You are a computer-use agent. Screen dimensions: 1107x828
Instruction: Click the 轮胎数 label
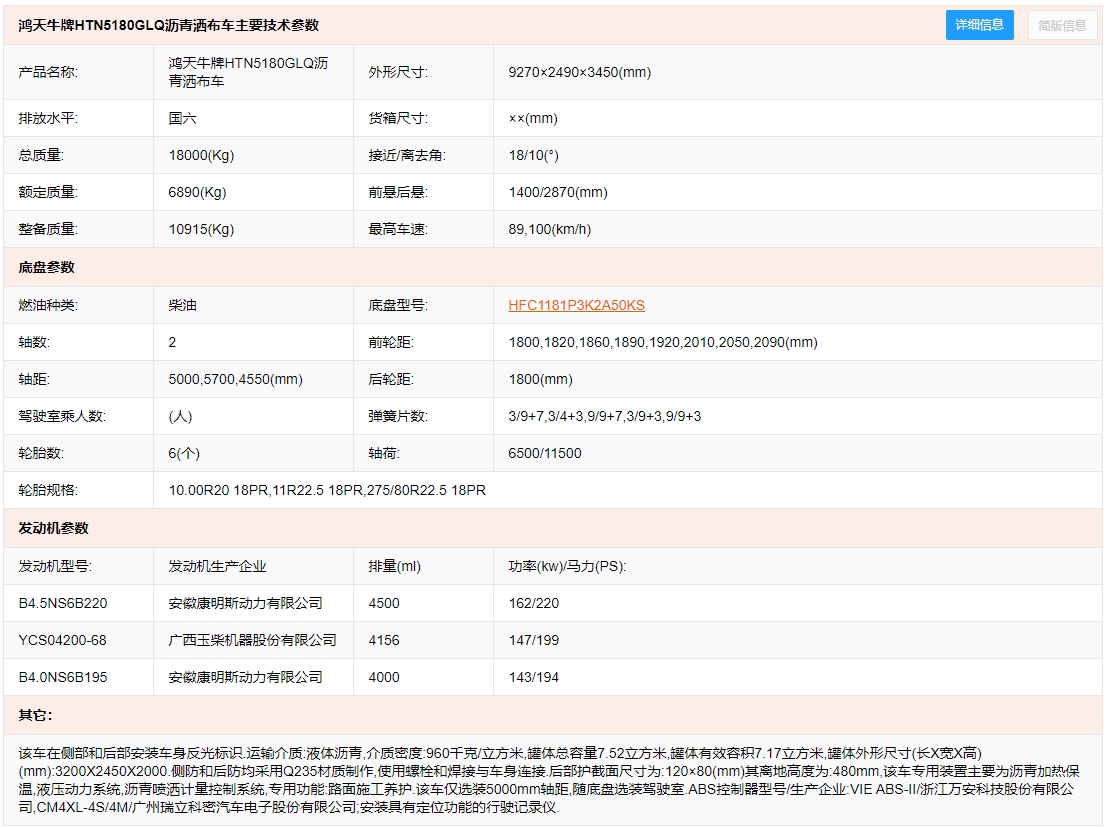click(41, 453)
